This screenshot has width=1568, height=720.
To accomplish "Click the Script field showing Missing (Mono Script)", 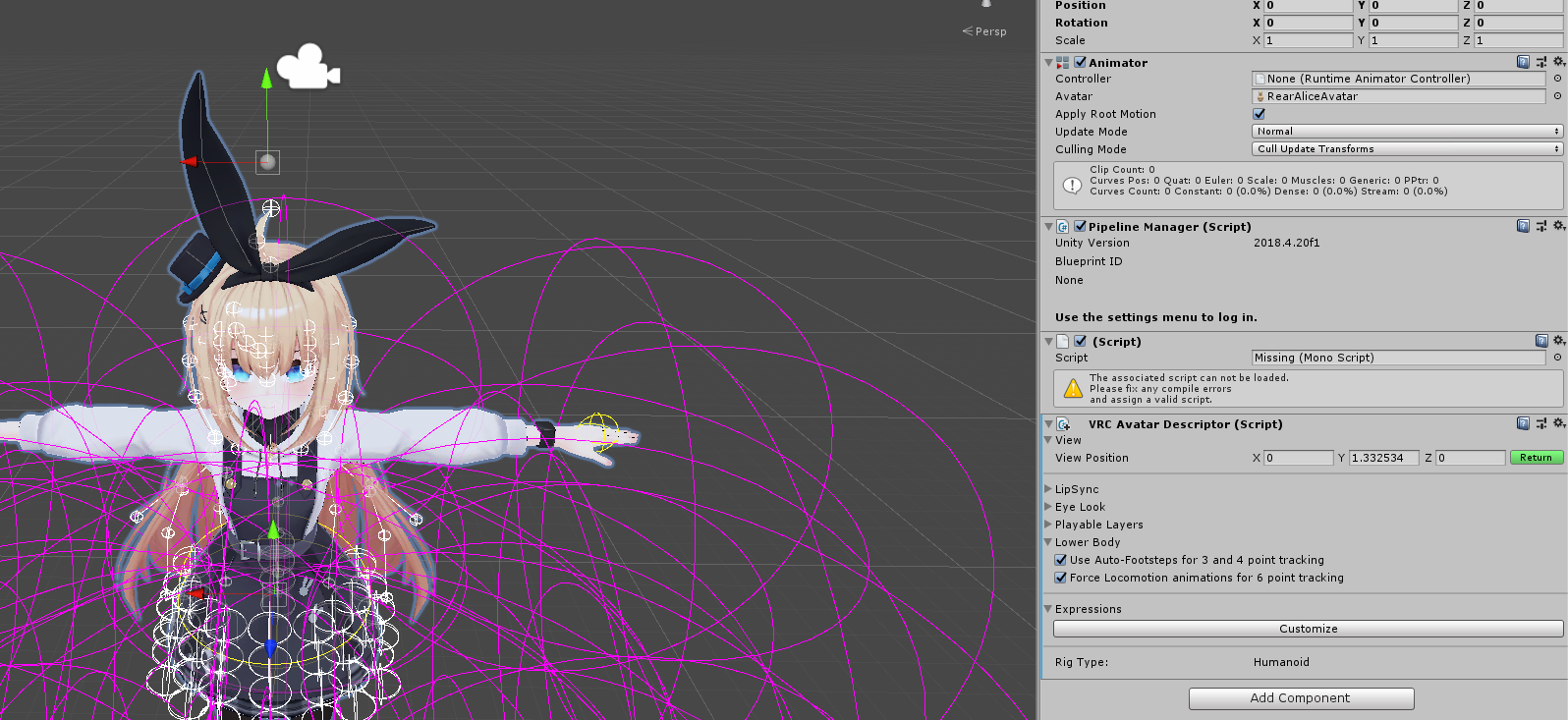I will (x=1398, y=358).
